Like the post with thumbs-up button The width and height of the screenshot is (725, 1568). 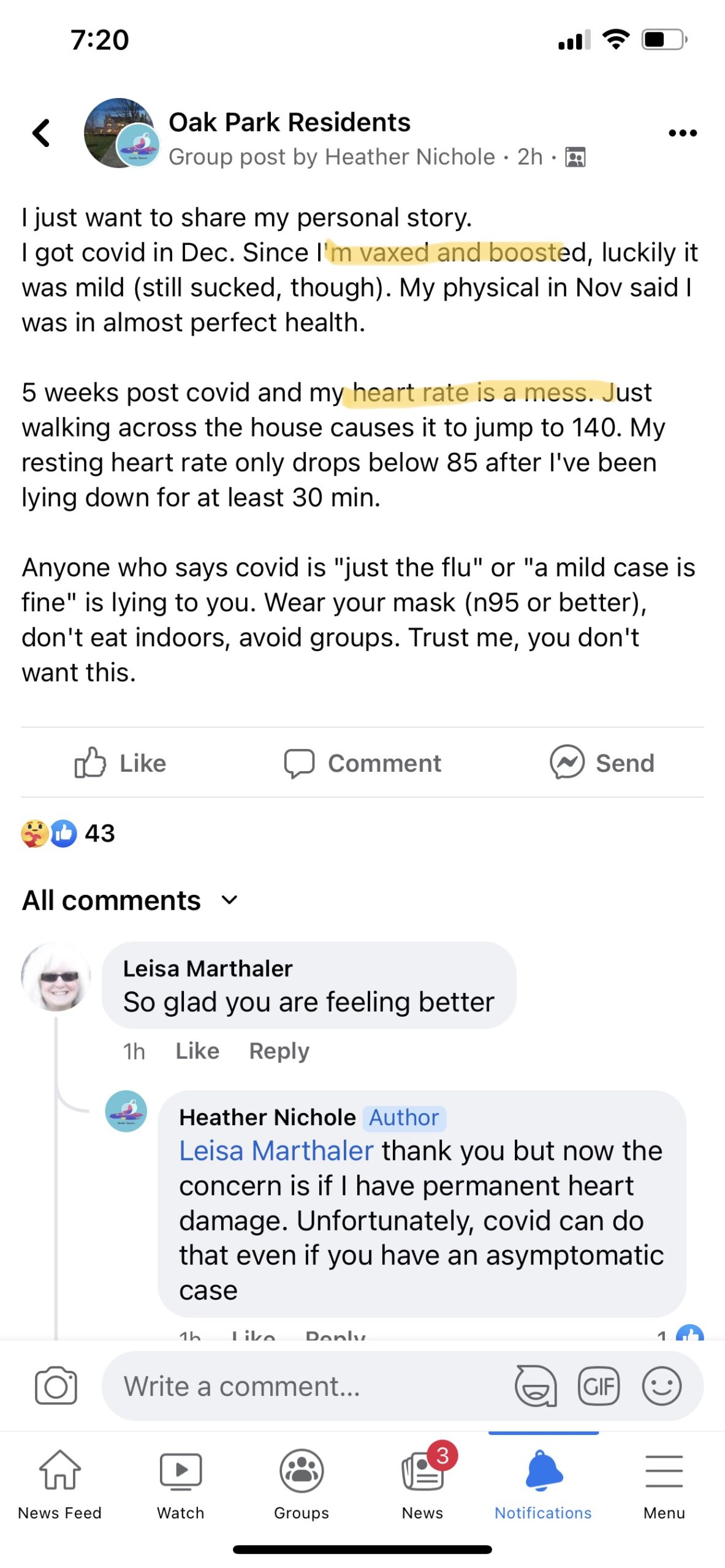coord(120,763)
